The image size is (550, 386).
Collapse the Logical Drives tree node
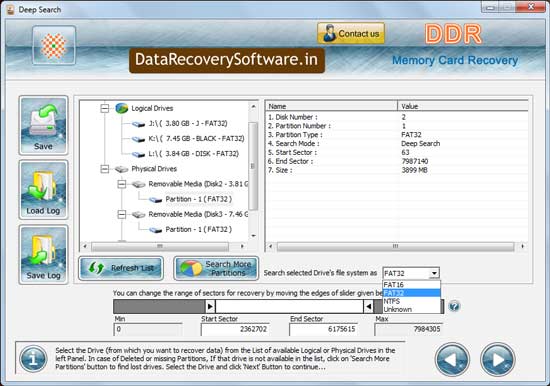(x=105, y=108)
